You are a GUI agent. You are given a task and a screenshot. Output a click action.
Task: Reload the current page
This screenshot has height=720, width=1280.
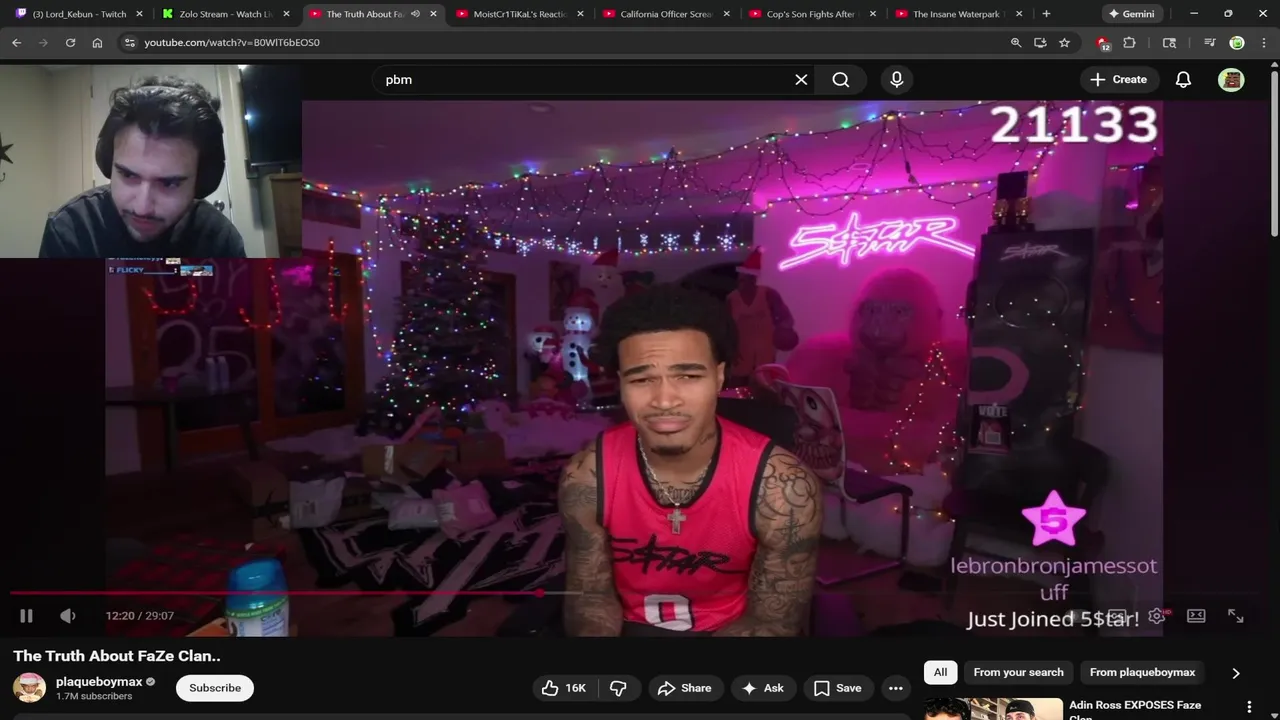70,43
